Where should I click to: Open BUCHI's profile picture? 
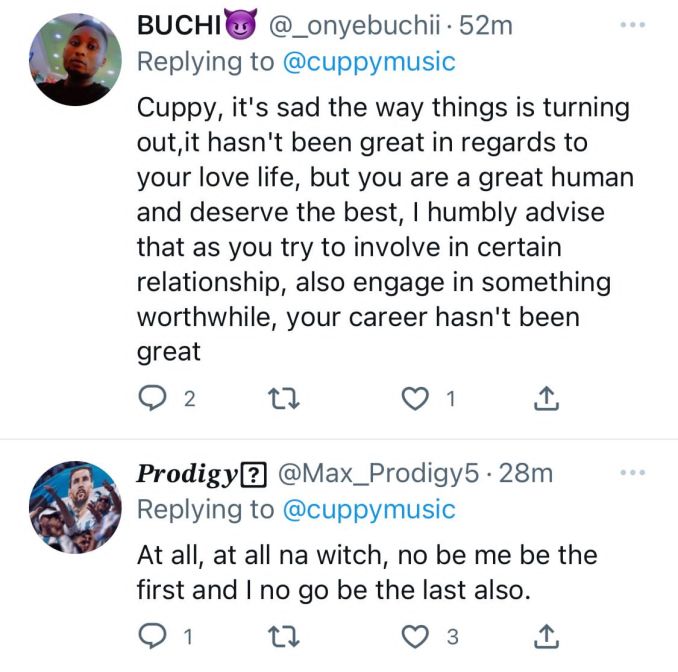pos(72,63)
